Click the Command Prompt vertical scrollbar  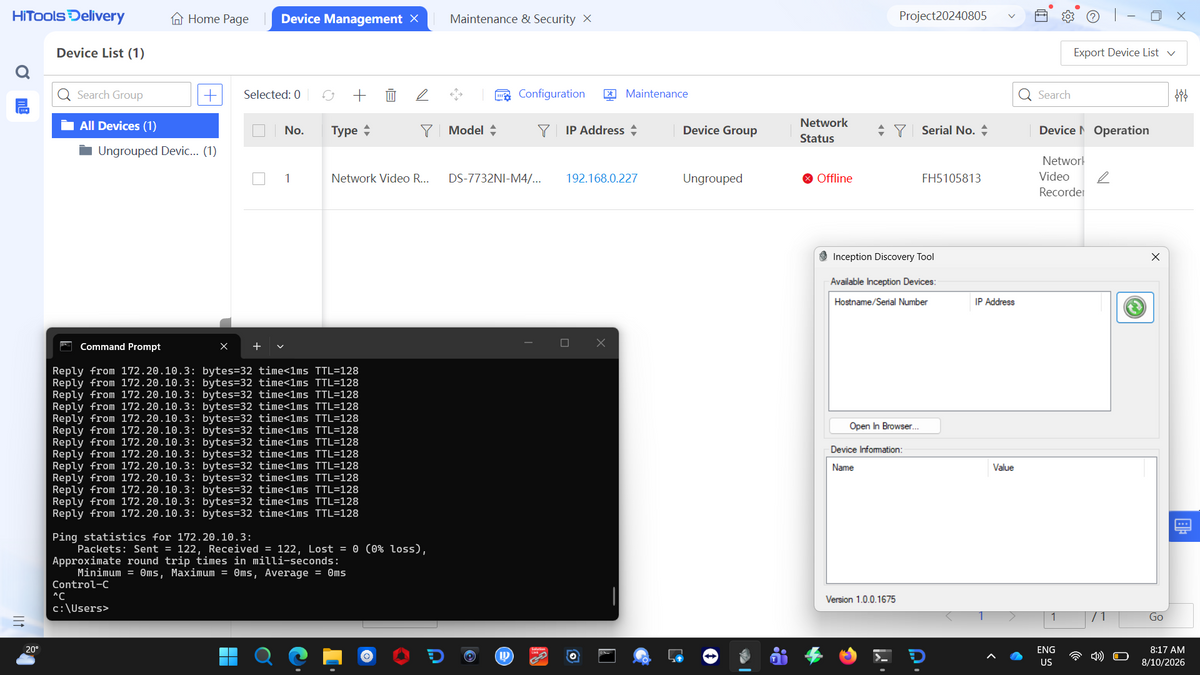pos(613,597)
